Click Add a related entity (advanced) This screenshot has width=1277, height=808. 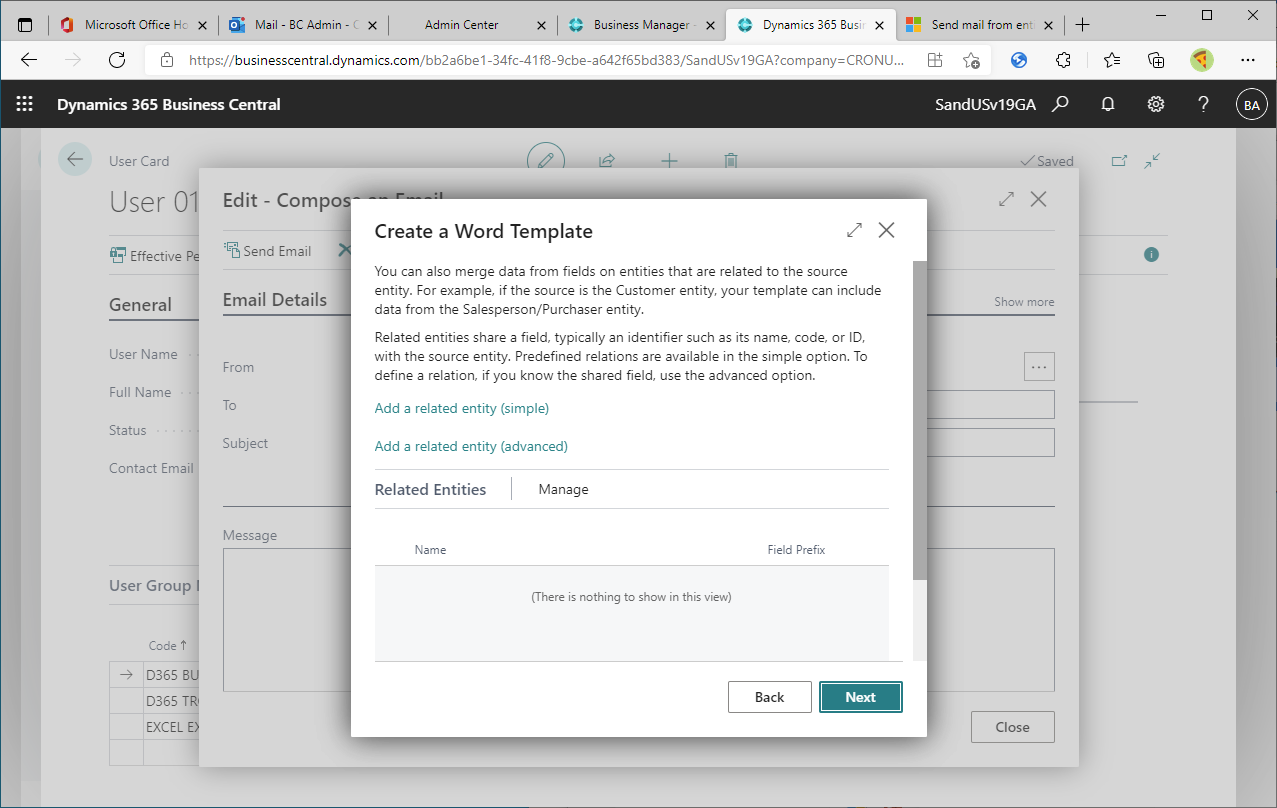coord(471,446)
